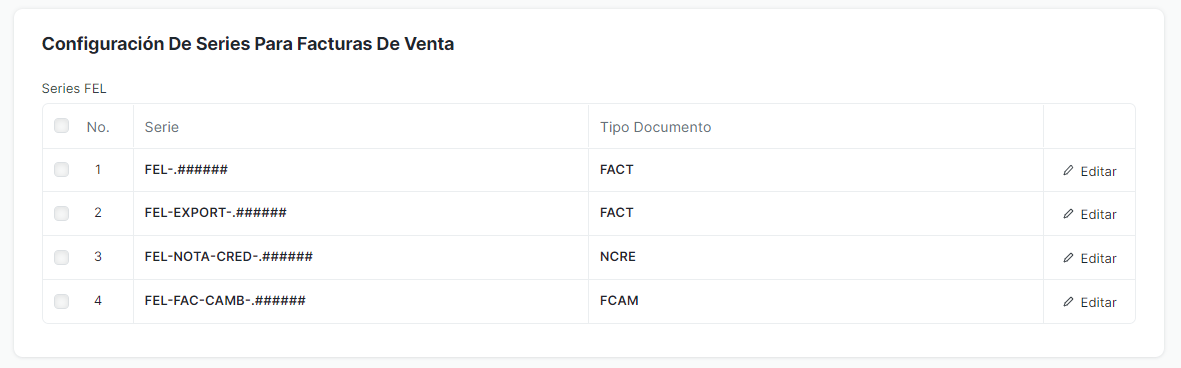
Task: Open the FACT document type in row 1
Action: 816,170
